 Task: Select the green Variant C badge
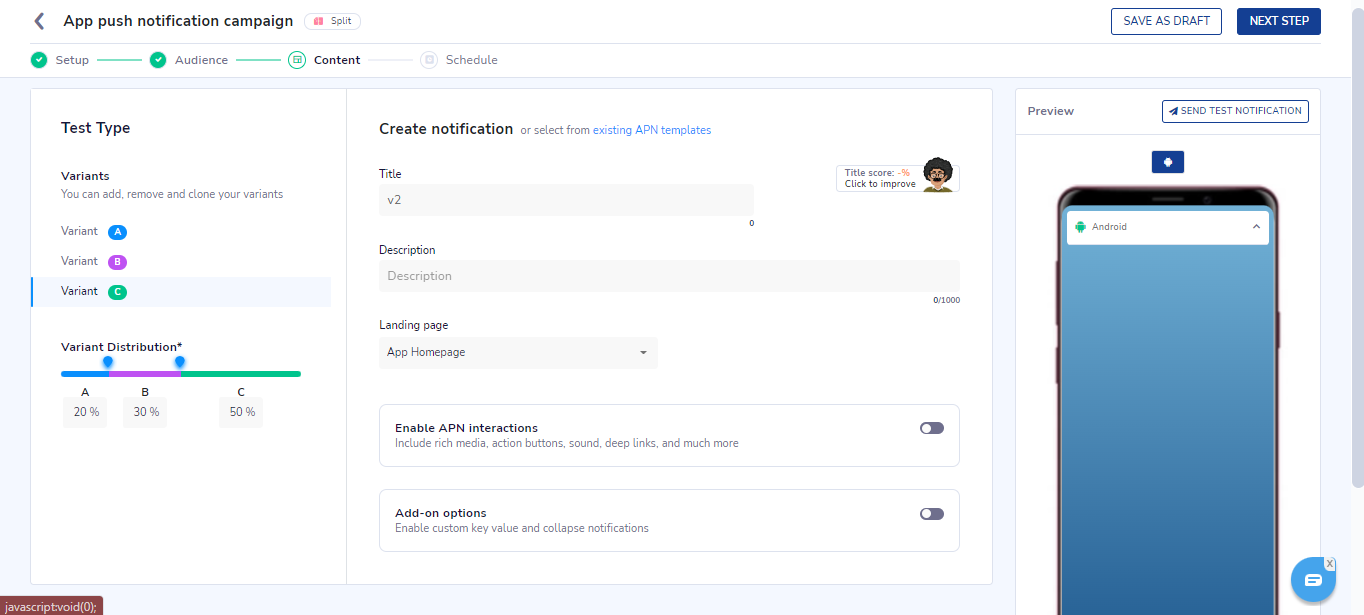pyautogui.click(x=118, y=292)
